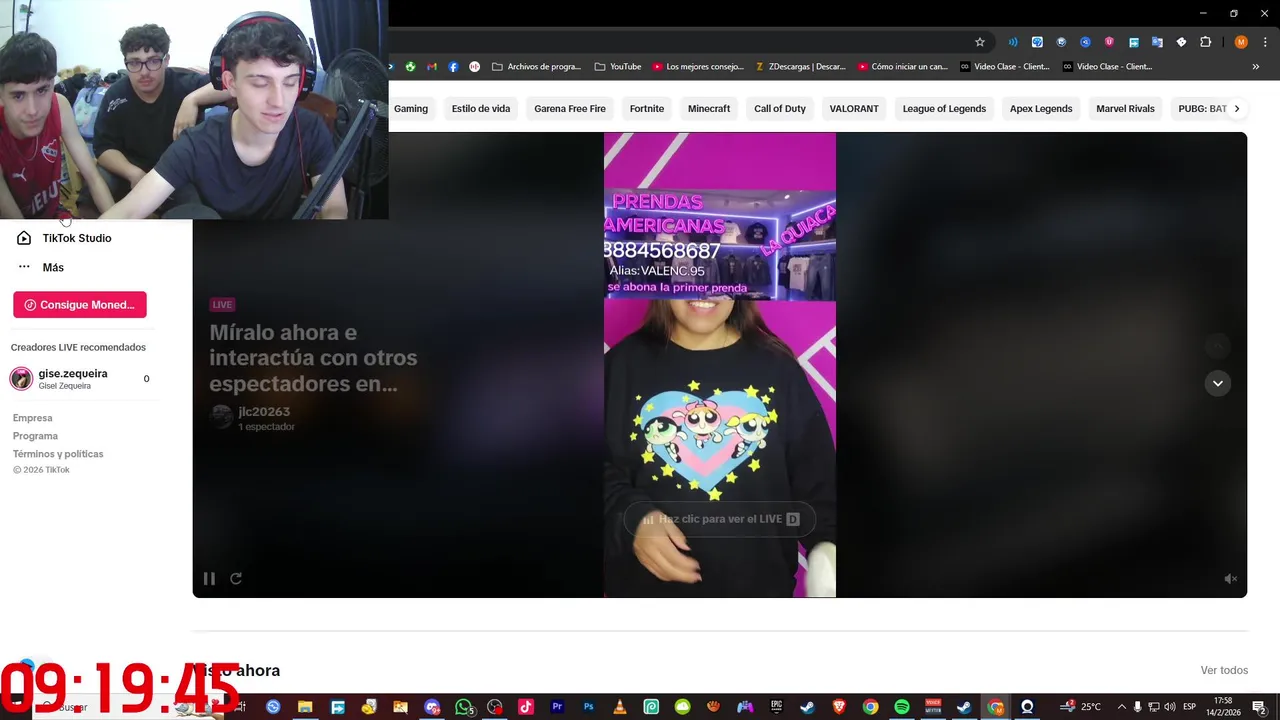Viewport: 1280px width, 720px height.
Task: Select the Fortnite category tab
Action: point(647,109)
